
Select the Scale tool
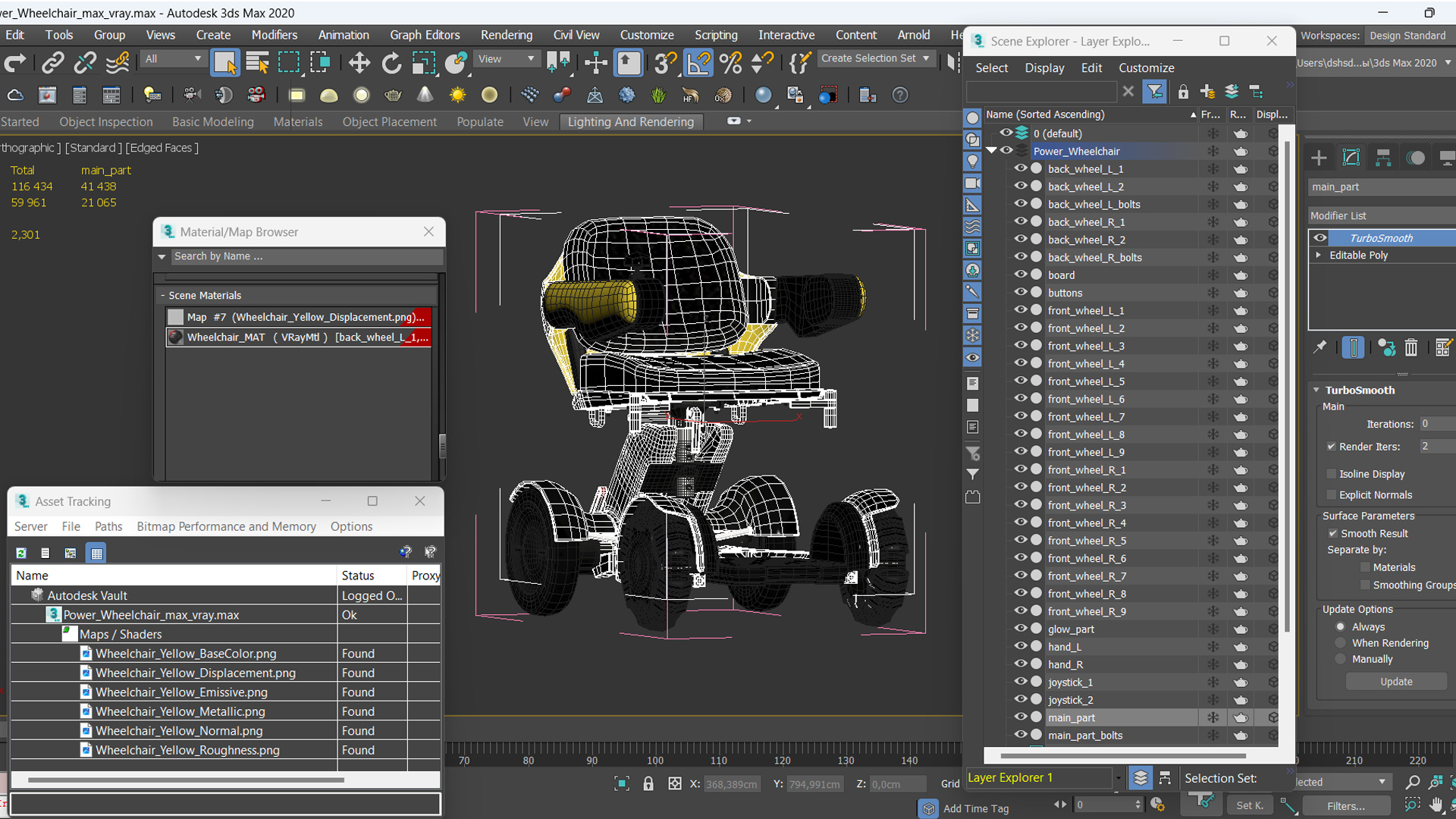pos(423,63)
